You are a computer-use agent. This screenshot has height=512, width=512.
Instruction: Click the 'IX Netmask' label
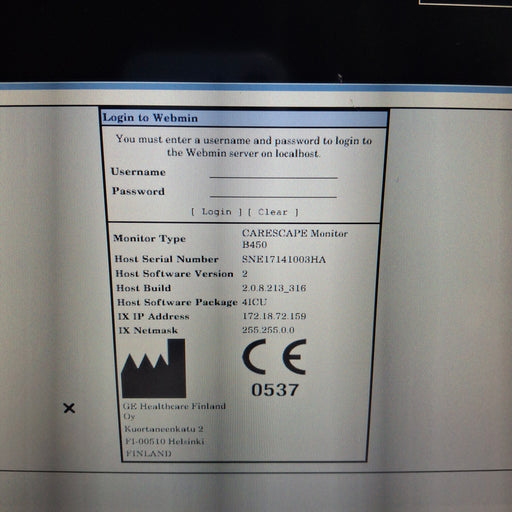tap(148, 330)
